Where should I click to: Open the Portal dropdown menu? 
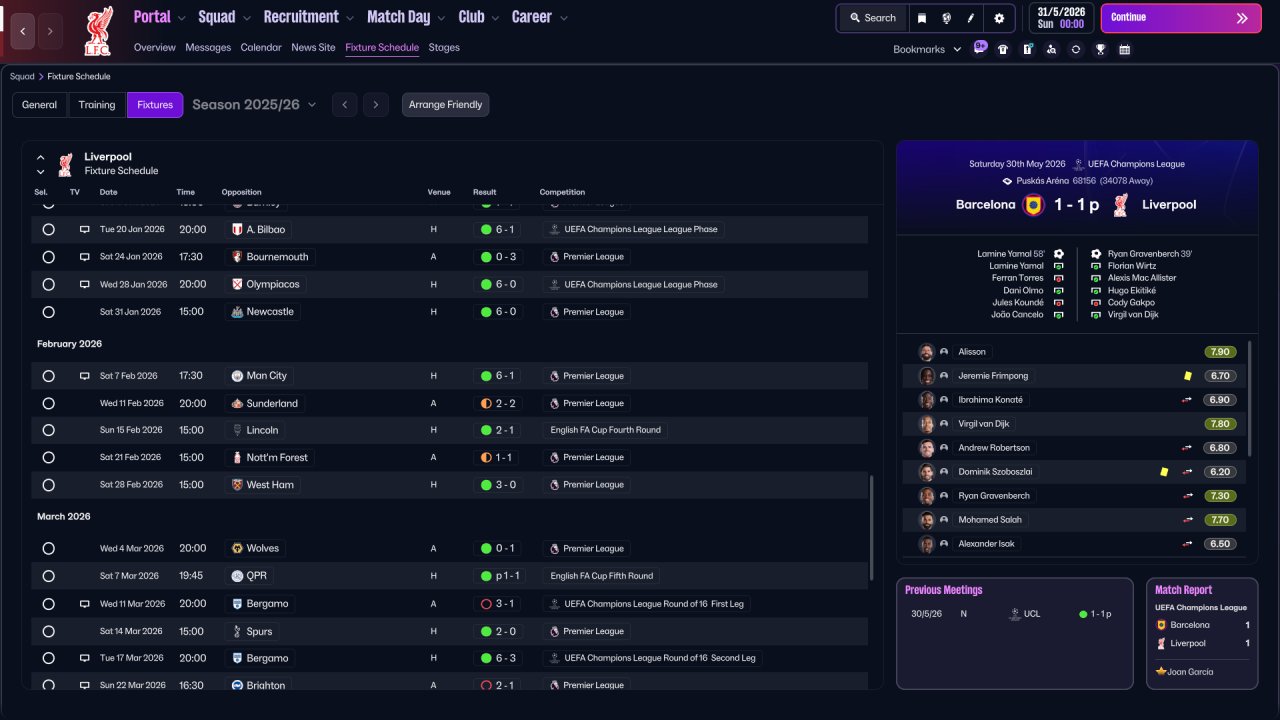pyautogui.click(x=159, y=17)
